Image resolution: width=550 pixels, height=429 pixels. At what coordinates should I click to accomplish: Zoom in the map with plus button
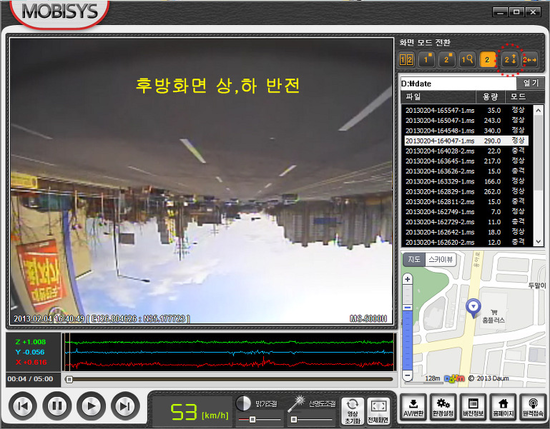(x=407, y=279)
